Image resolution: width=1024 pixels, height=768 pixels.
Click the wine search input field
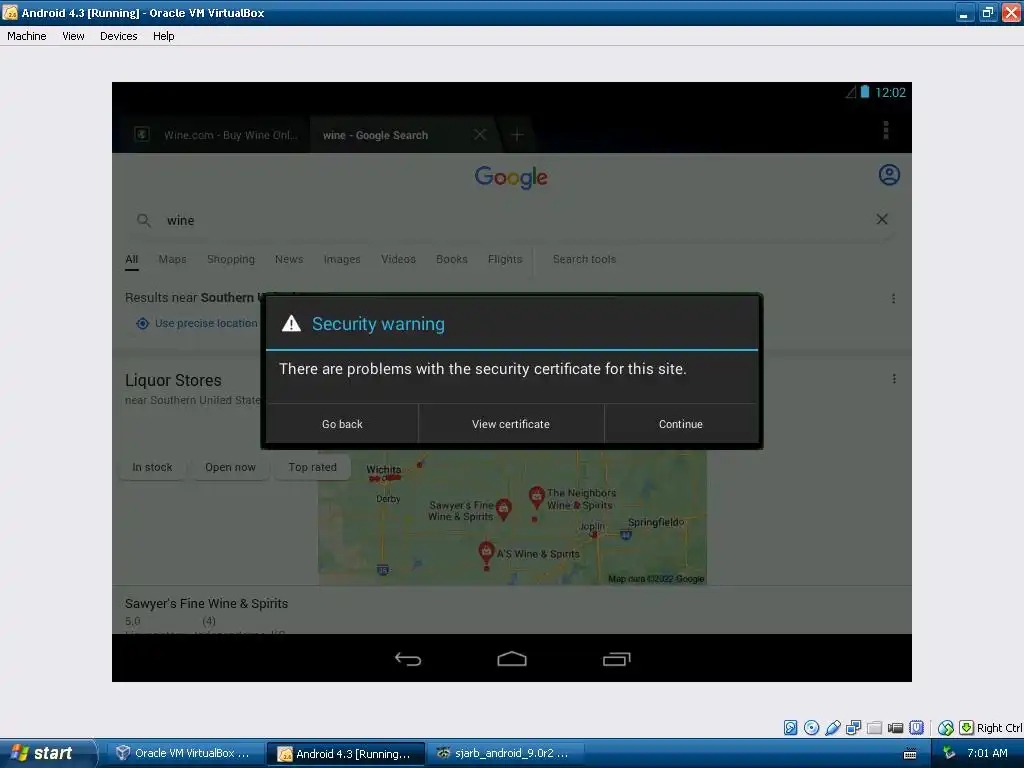point(509,220)
